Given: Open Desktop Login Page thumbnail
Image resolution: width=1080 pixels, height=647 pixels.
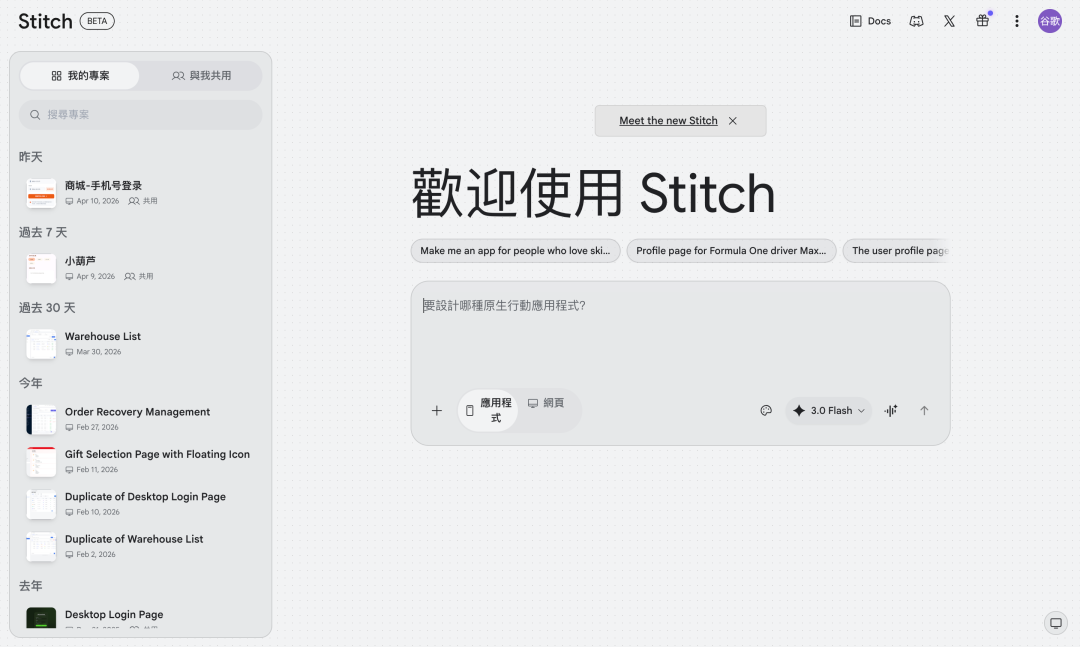Looking at the screenshot, I should (x=41, y=617).
